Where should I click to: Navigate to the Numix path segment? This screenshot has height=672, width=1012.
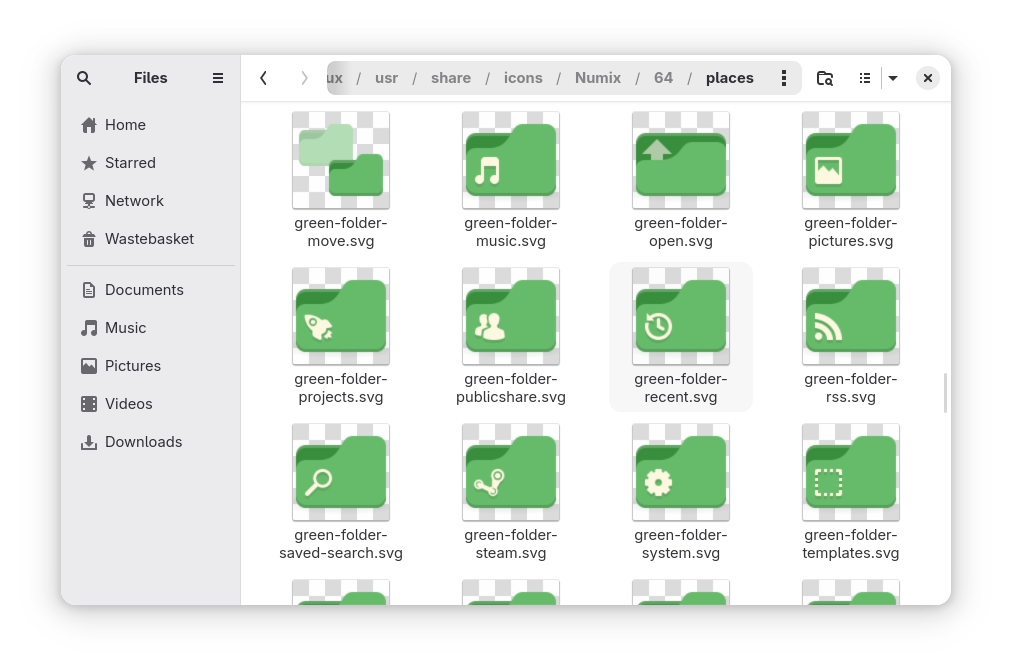click(x=598, y=78)
